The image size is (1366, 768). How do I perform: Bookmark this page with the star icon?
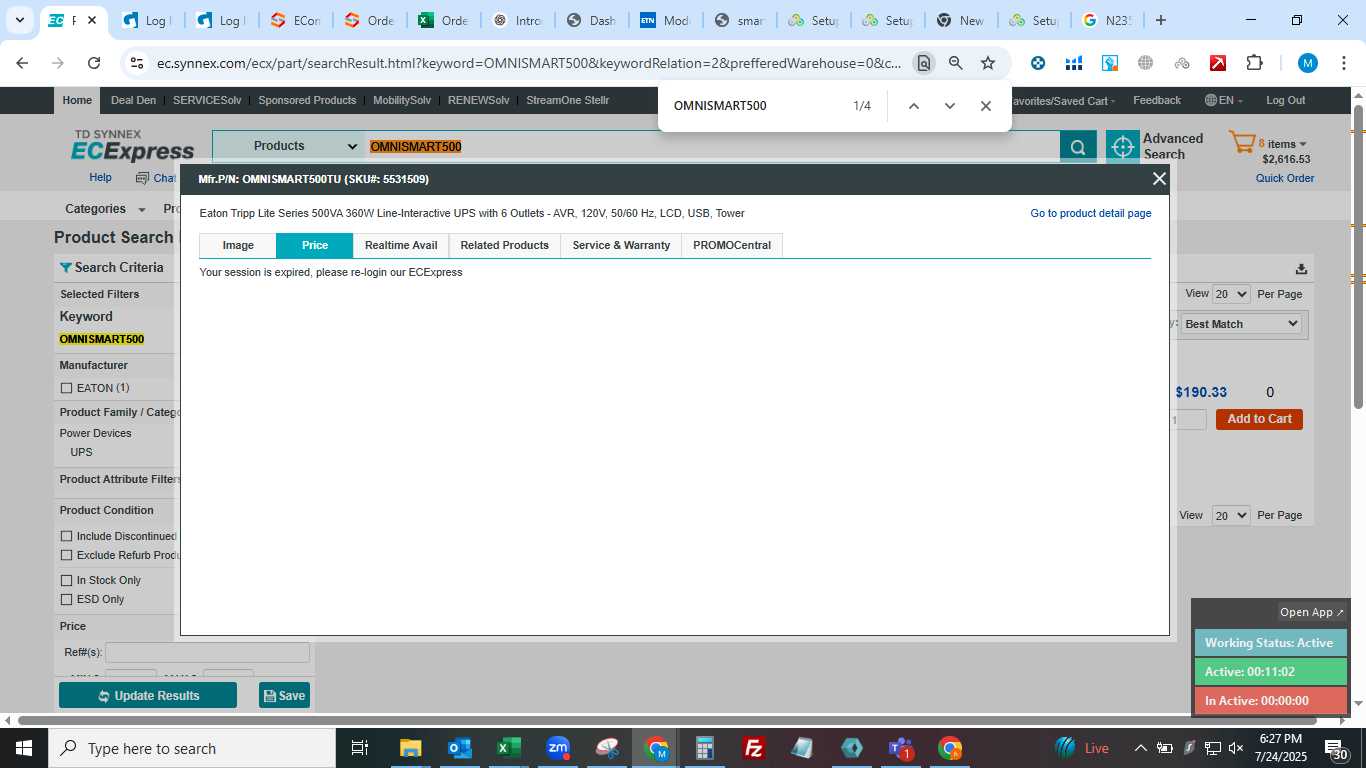(988, 63)
